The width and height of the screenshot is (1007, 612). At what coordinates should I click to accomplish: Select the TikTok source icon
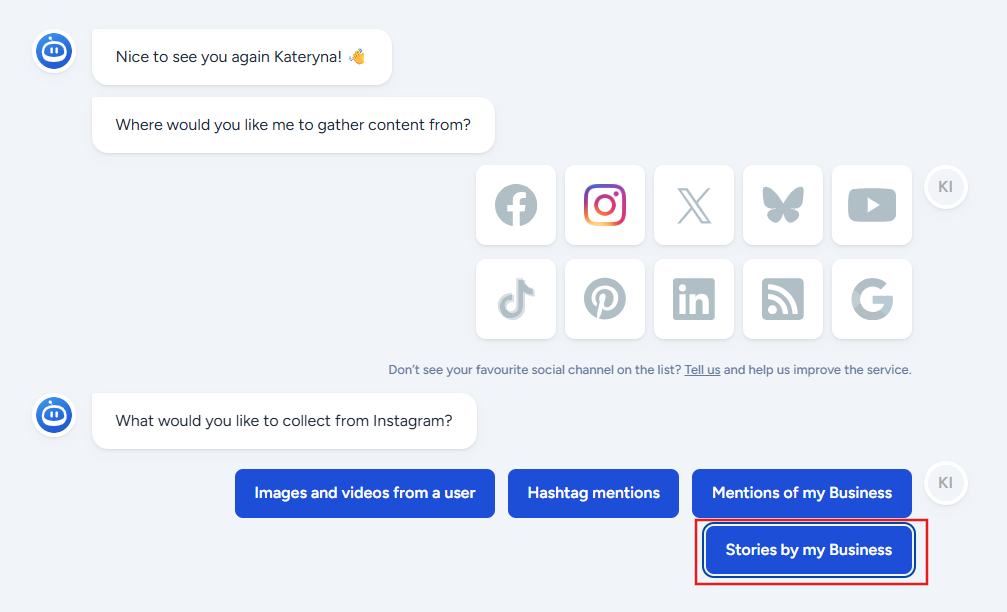click(x=516, y=299)
